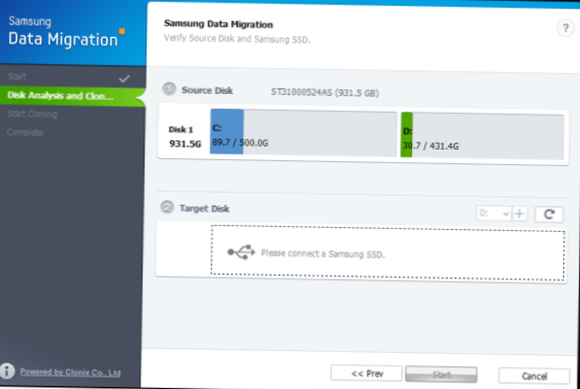Click the 30.7 / 431.4G value
This screenshot has height=389, width=580.
431,146
